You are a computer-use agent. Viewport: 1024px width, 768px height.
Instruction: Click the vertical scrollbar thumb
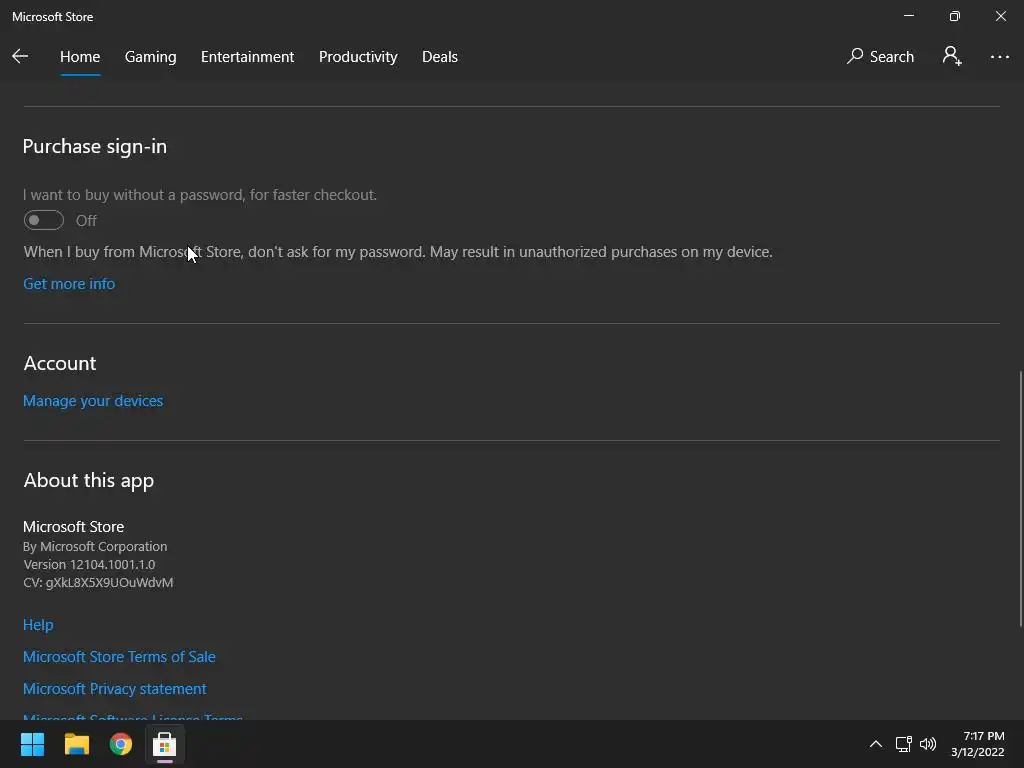click(1021, 499)
